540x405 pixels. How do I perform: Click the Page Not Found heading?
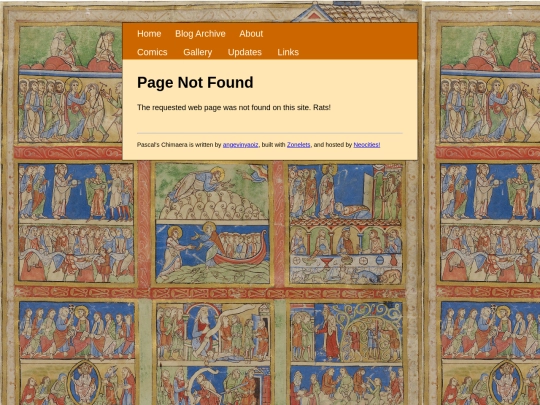pyautogui.click(x=195, y=83)
